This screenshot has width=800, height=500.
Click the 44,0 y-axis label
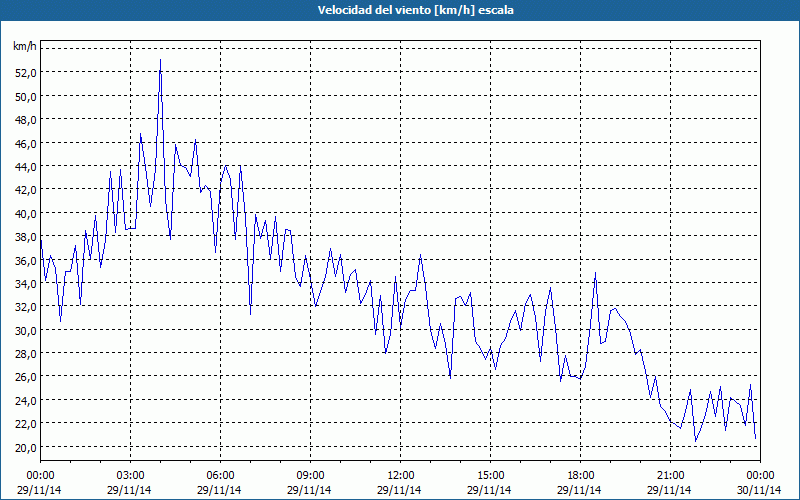click(x=27, y=166)
